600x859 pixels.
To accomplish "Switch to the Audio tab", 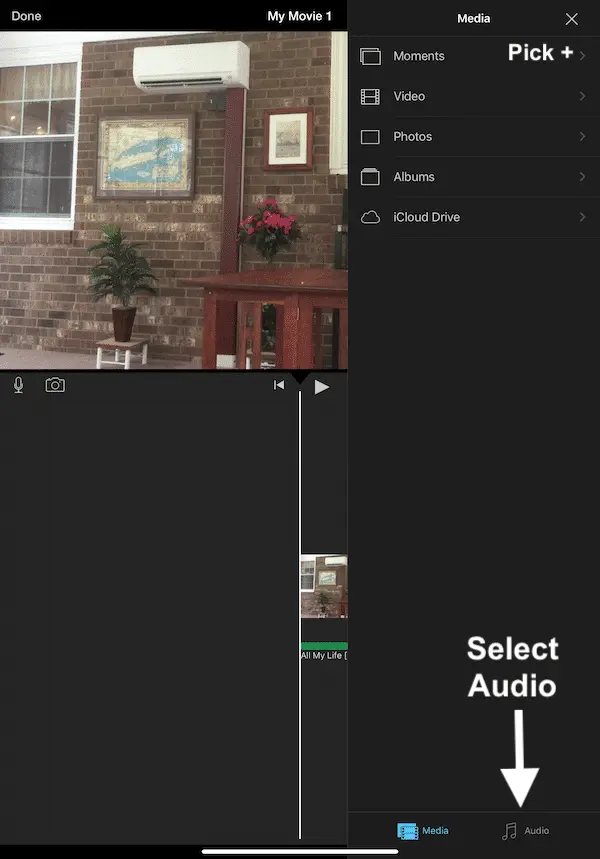I will pyautogui.click(x=526, y=831).
